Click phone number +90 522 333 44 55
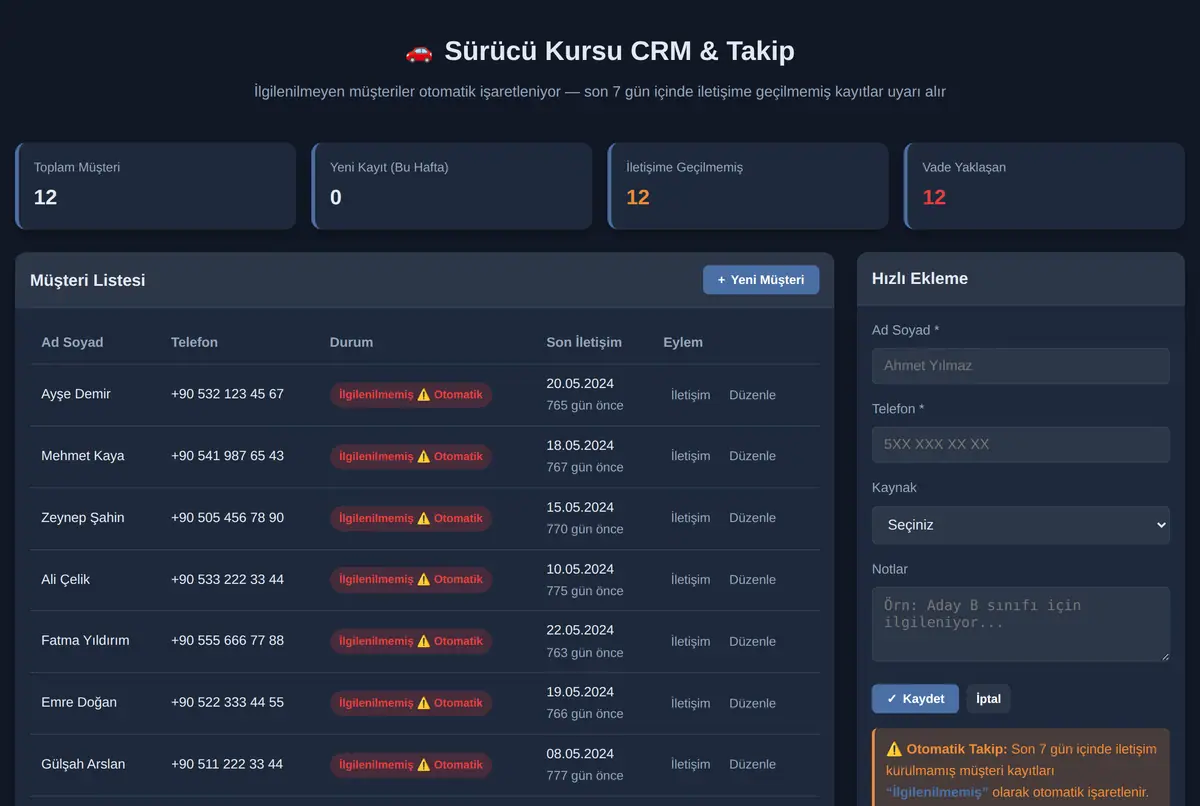1200x806 pixels. click(227, 702)
